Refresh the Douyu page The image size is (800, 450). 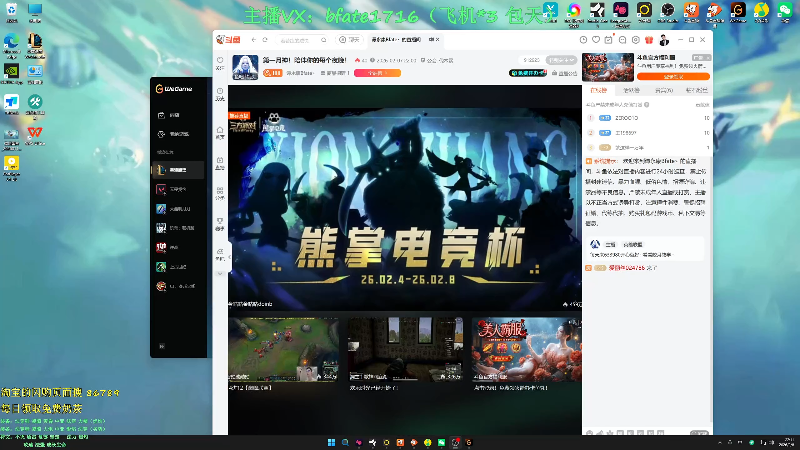pos(265,39)
